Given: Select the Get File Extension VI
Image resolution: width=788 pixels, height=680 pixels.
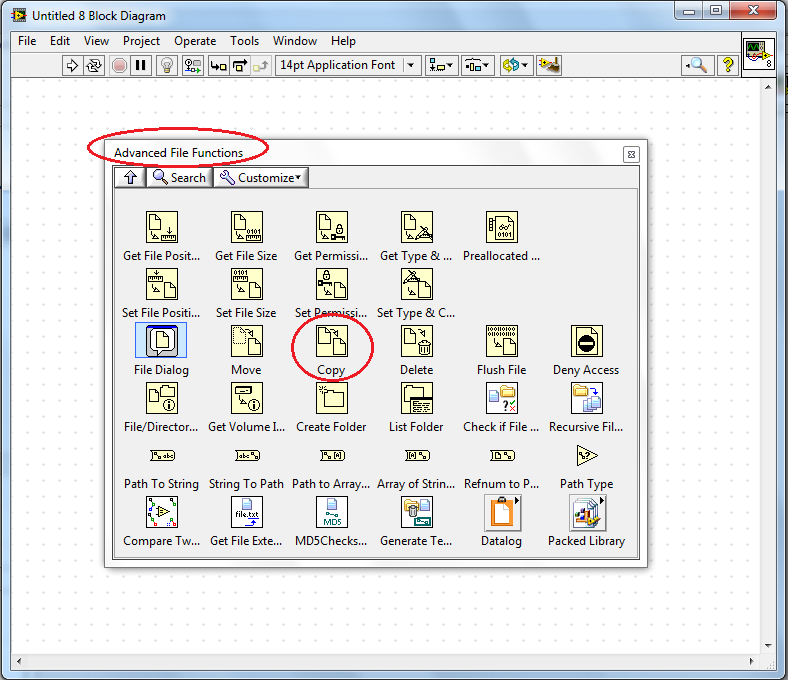Looking at the screenshot, I should click(246, 512).
